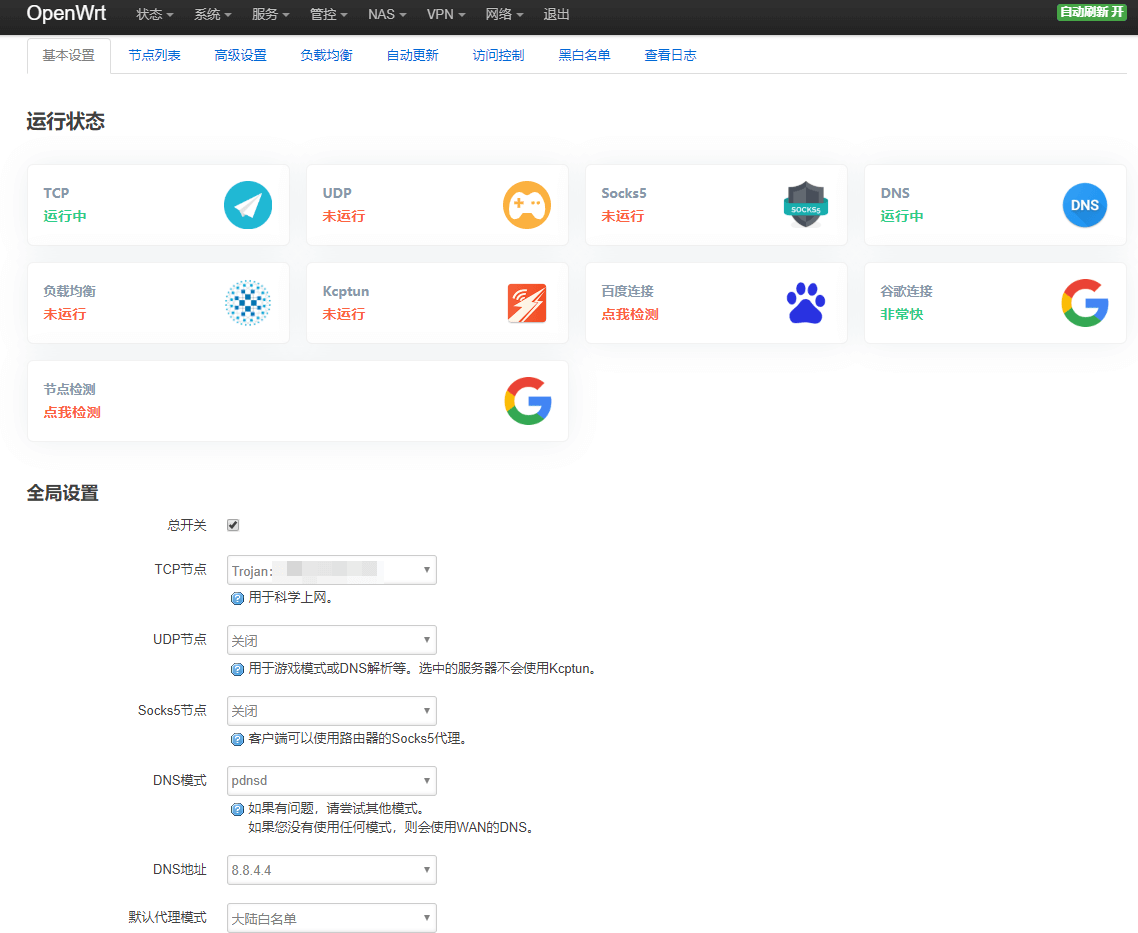Click 退出 to log out
Viewport: 1138px width, 933px height.
coord(556,15)
